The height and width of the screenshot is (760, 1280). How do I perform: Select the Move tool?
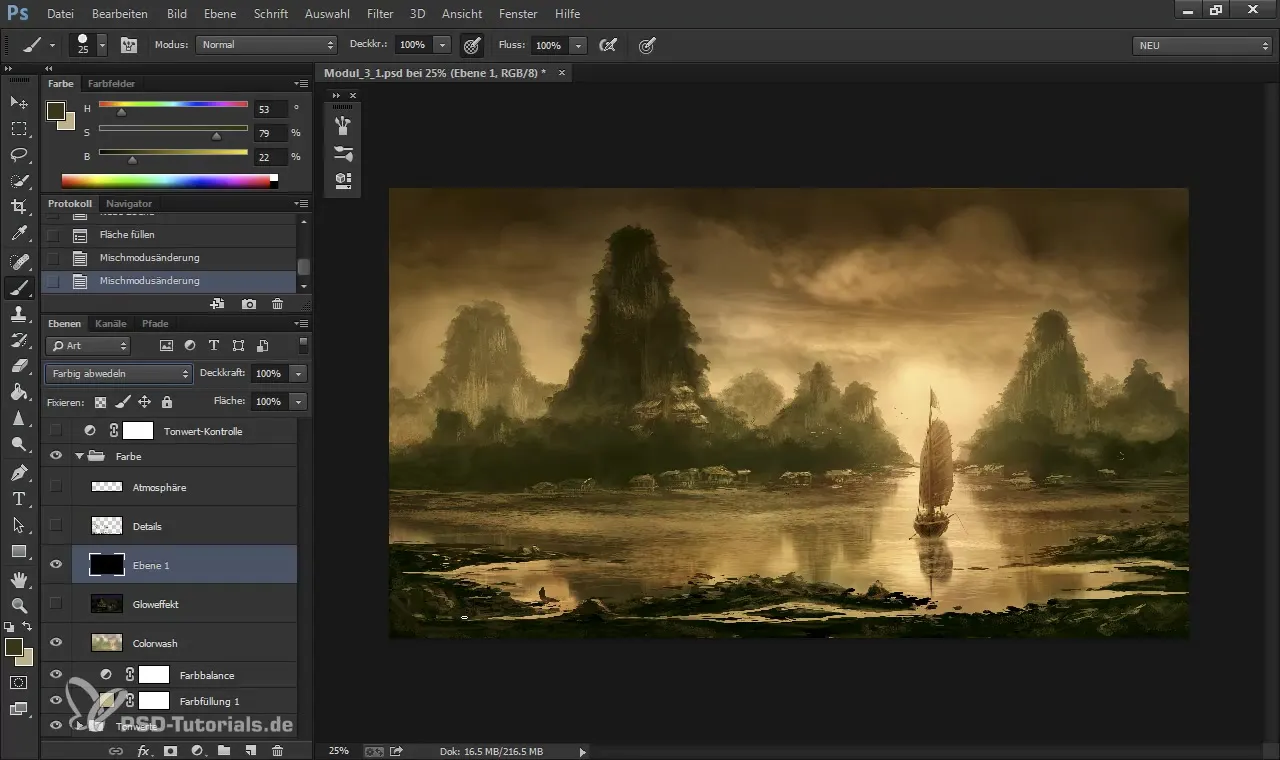click(19, 103)
